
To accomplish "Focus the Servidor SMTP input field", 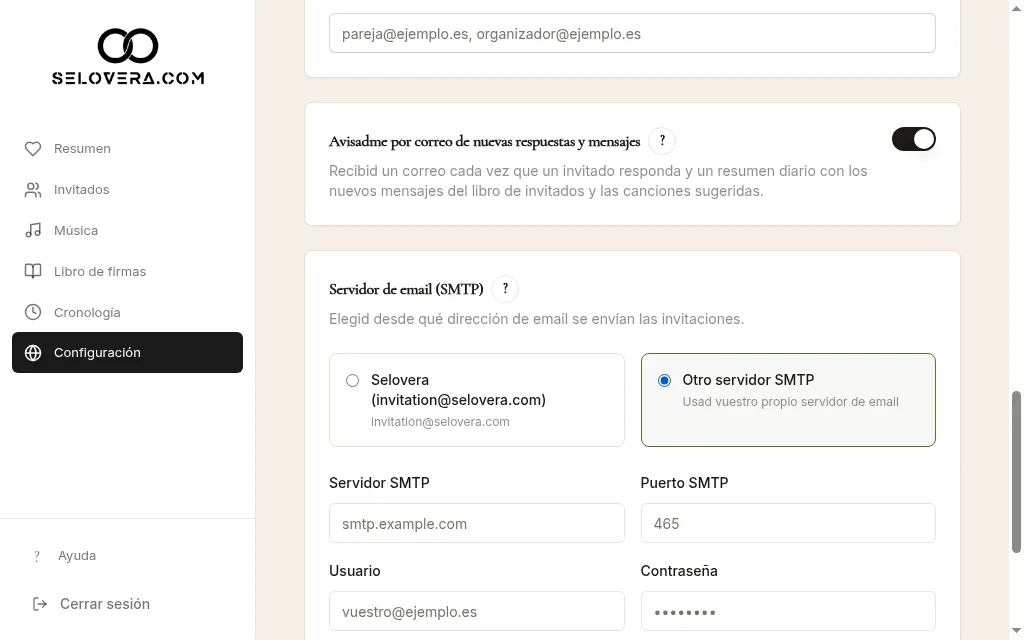I will 477,523.
